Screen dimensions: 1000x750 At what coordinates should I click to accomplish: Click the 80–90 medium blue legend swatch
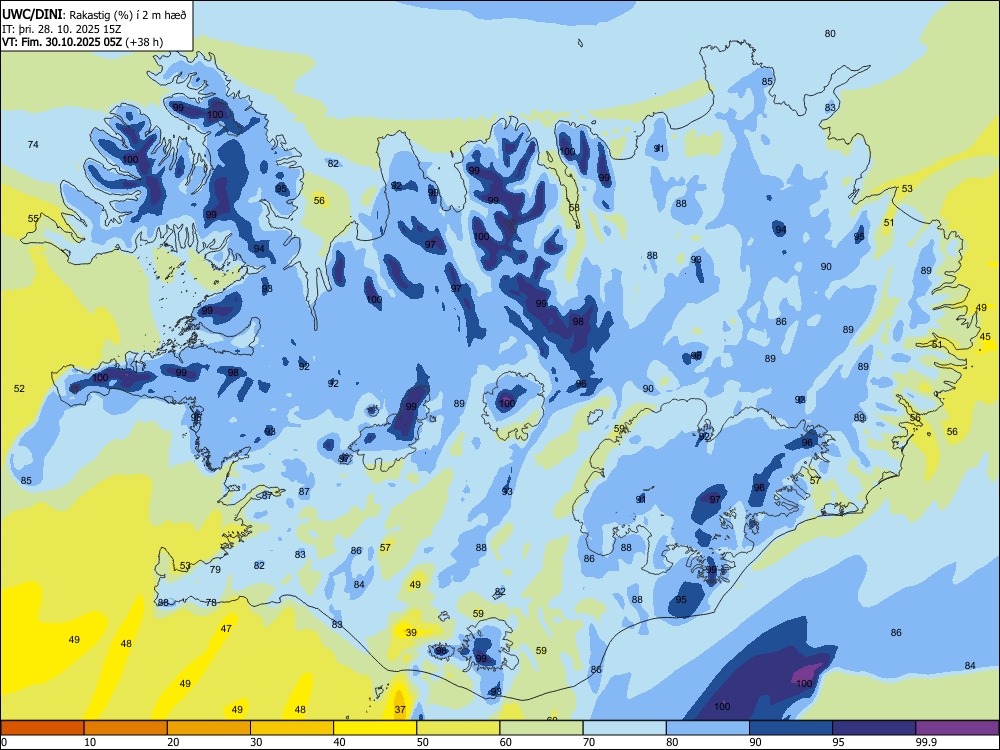[707, 728]
